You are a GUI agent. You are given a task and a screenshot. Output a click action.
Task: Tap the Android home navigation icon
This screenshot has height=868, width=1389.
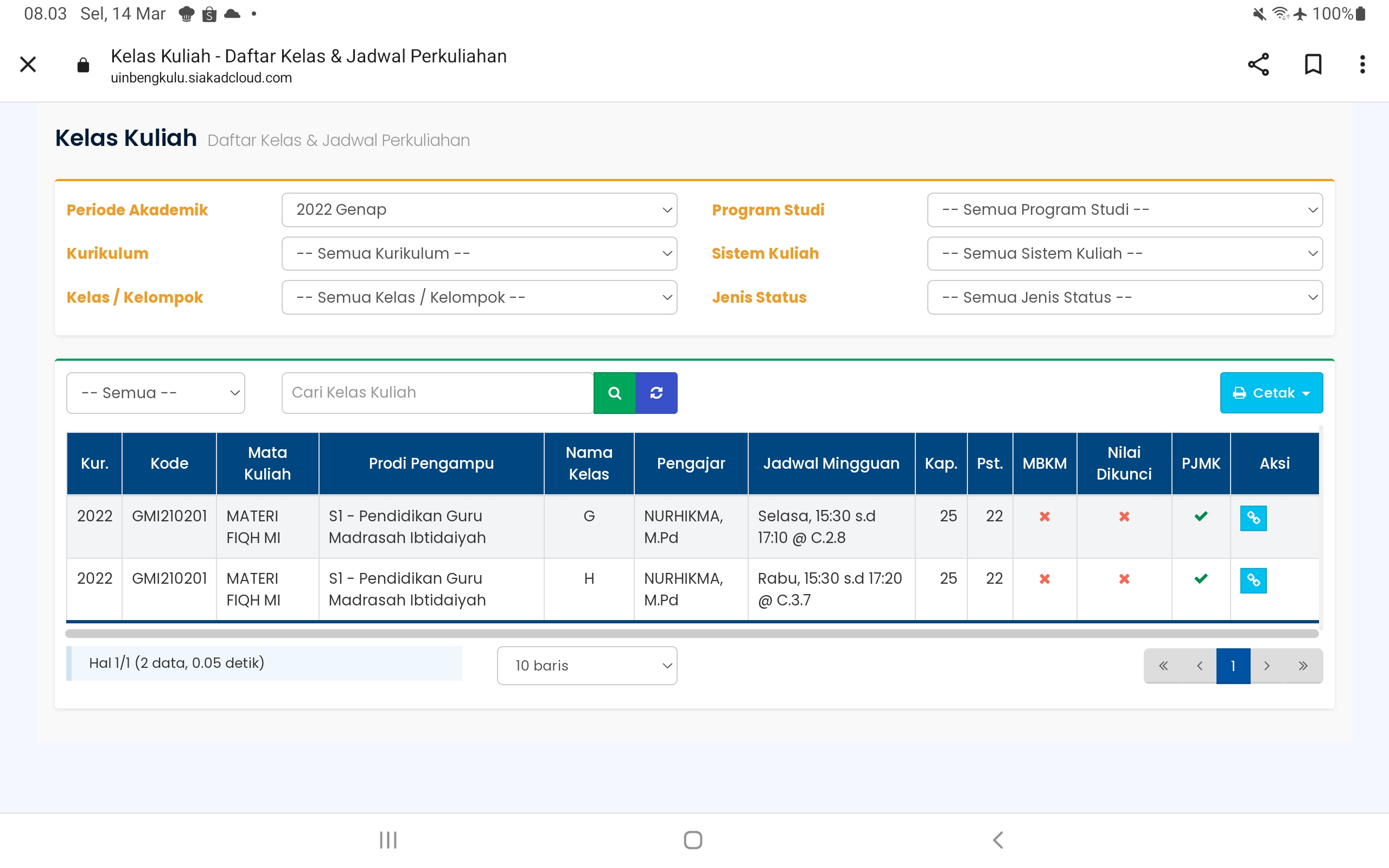pyautogui.click(x=693, y=839)
